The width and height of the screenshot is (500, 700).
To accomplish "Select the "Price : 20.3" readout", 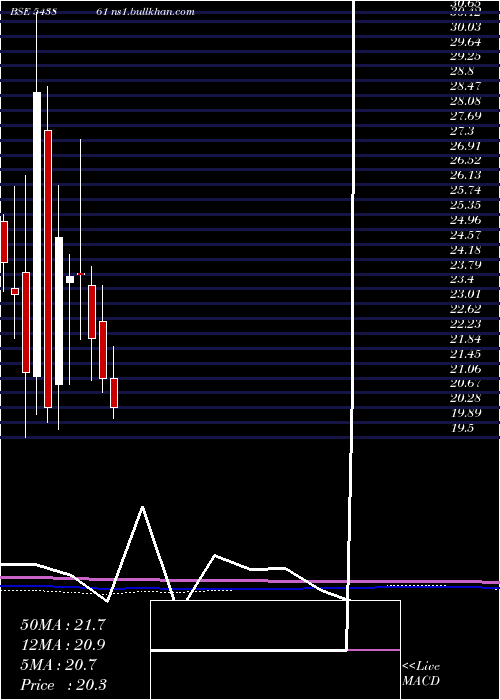I will (x=63, y=685).
